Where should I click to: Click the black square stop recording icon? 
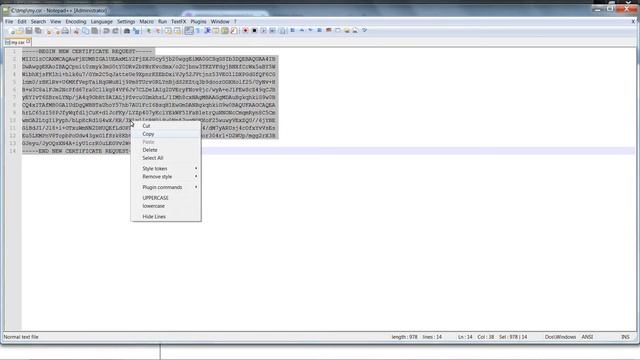pyautogui.click(x=254, y=31)
